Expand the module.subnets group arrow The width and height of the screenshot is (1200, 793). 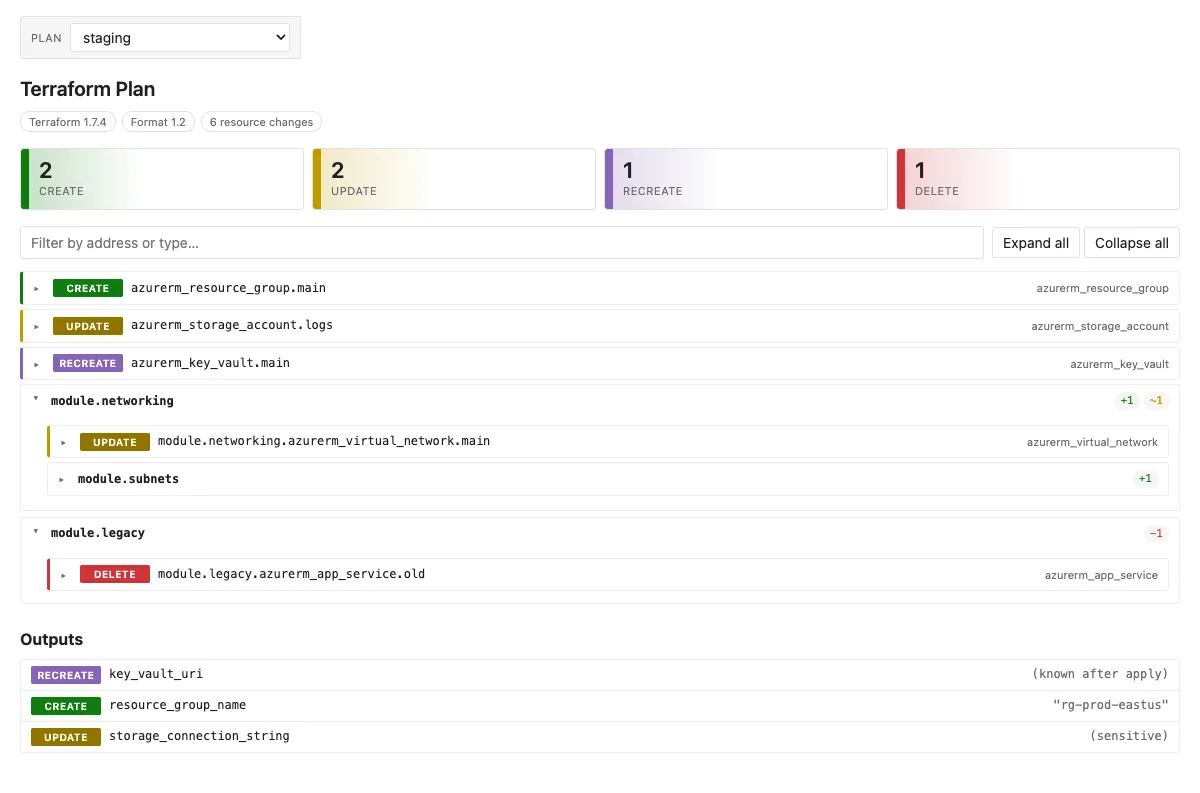point(64,479)
